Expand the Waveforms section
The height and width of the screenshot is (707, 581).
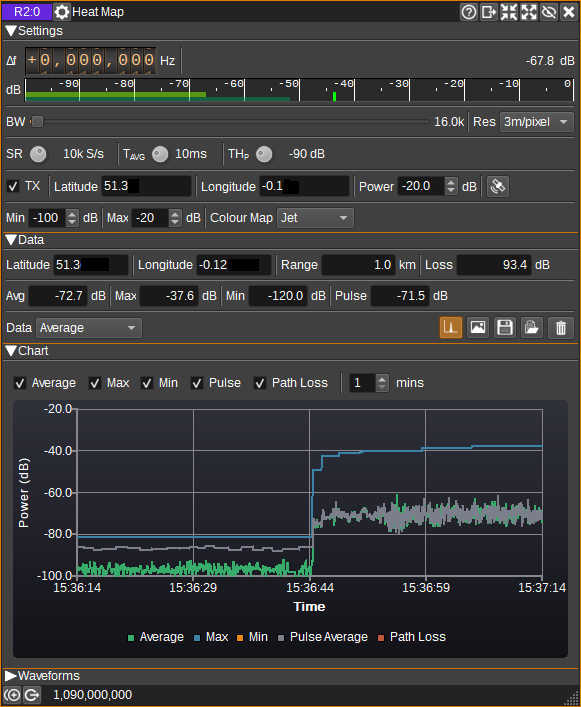pyautogui.click(x=42, y=675)
